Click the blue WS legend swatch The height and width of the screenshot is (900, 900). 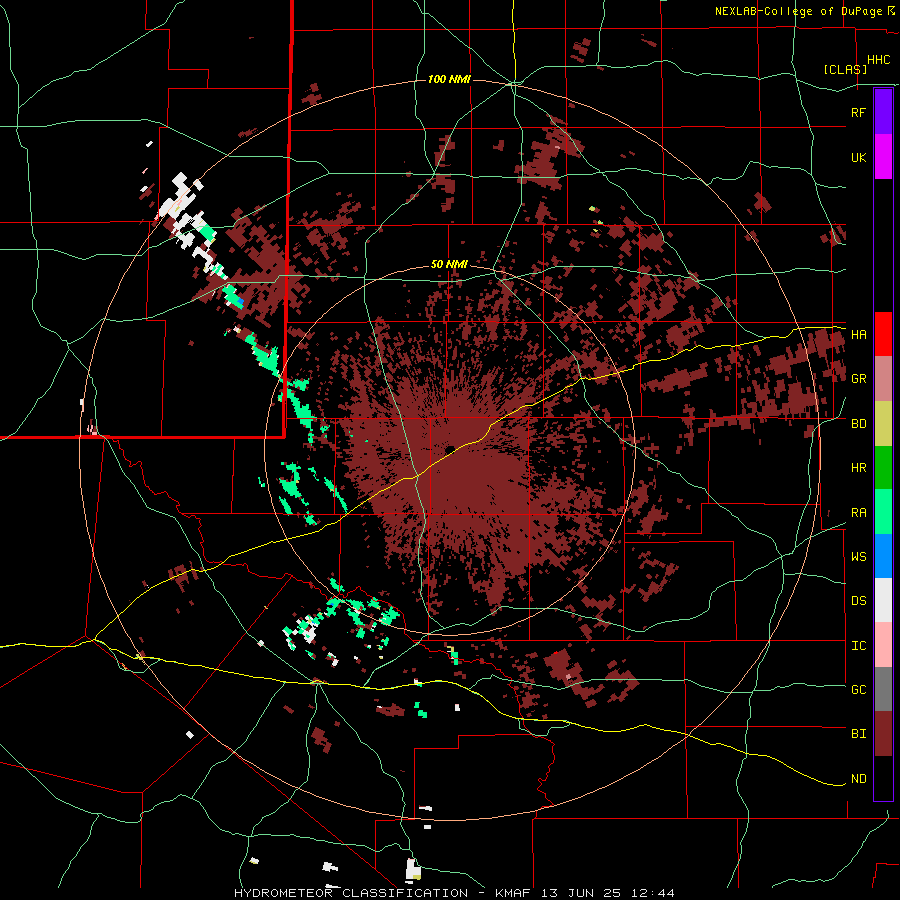pyautogui.click(x=883, y=556)
